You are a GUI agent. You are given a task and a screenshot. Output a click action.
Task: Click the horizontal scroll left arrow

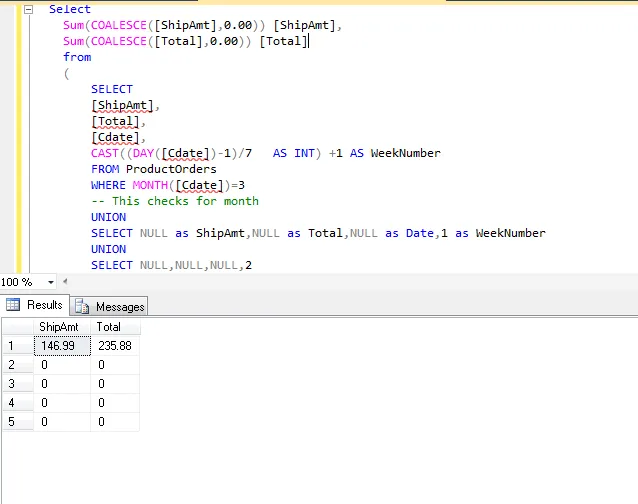click(x=65, y=281)
